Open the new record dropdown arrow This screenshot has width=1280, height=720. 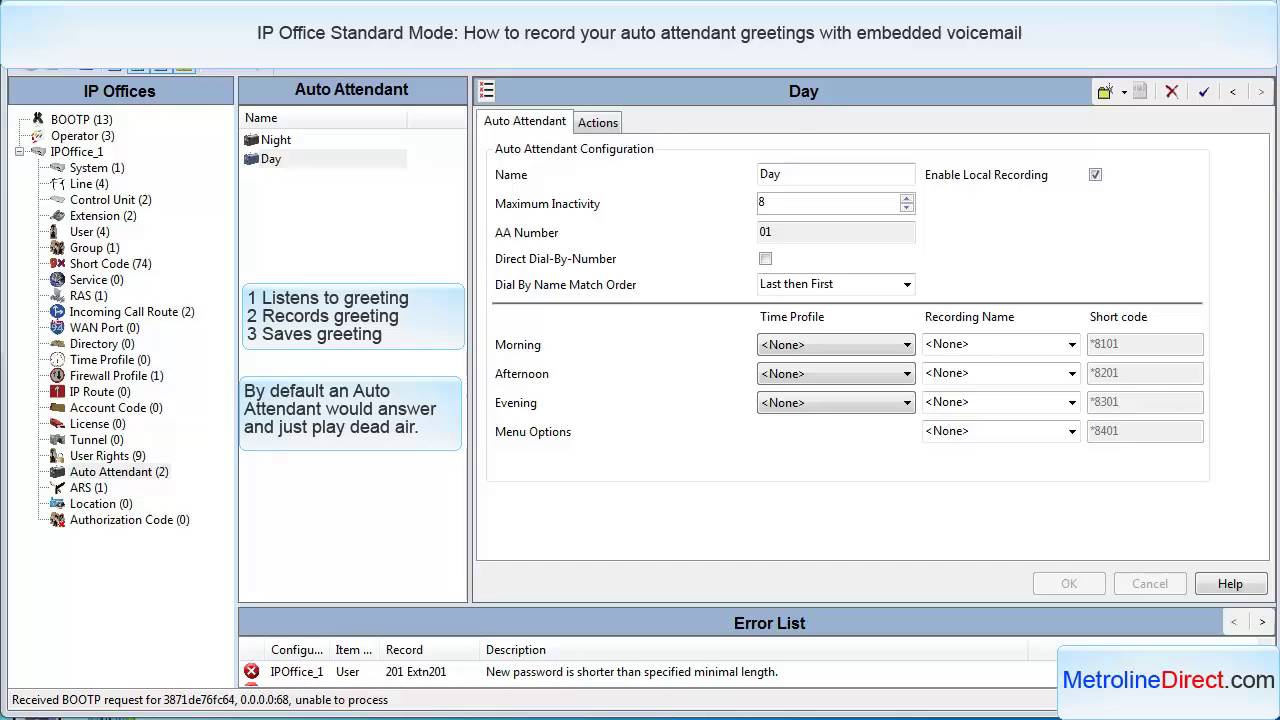tap(1124, 92)
